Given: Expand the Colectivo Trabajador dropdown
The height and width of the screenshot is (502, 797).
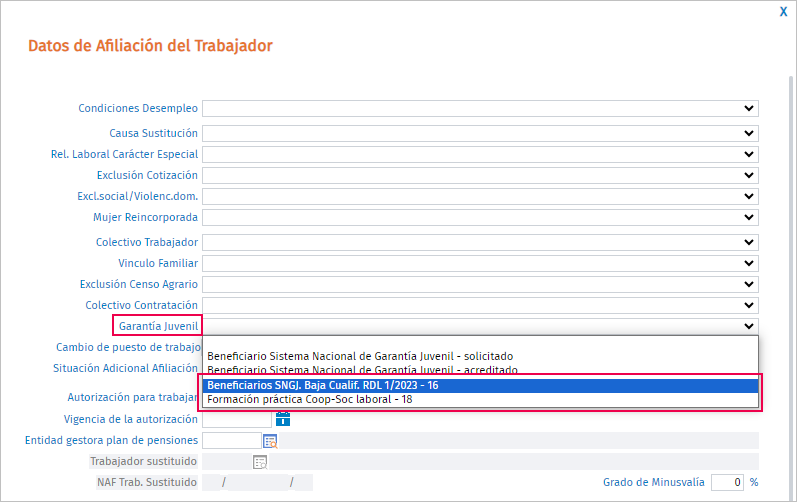Looking at the screenshot, I should pyautogui.click(x=480, y=242).
